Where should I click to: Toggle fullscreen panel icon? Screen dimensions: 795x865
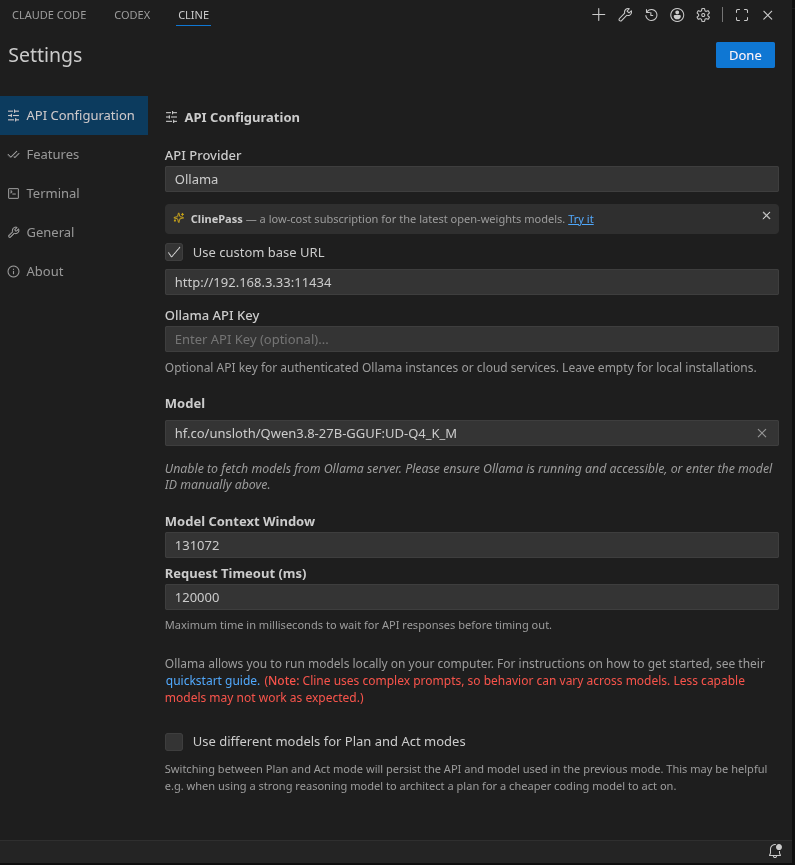point(742,15)
